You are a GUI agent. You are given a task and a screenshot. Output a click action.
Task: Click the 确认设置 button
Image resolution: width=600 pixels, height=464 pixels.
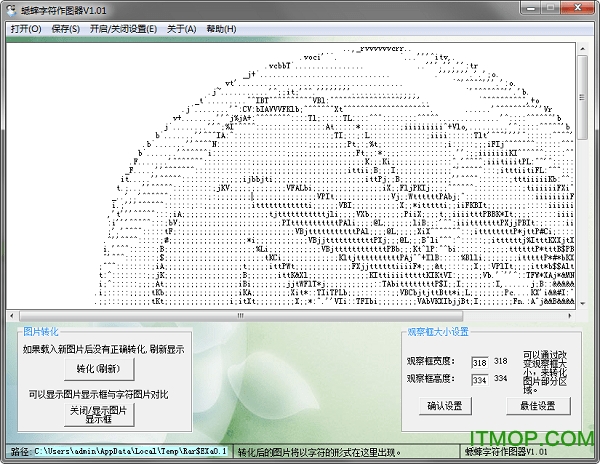point(445,405)
